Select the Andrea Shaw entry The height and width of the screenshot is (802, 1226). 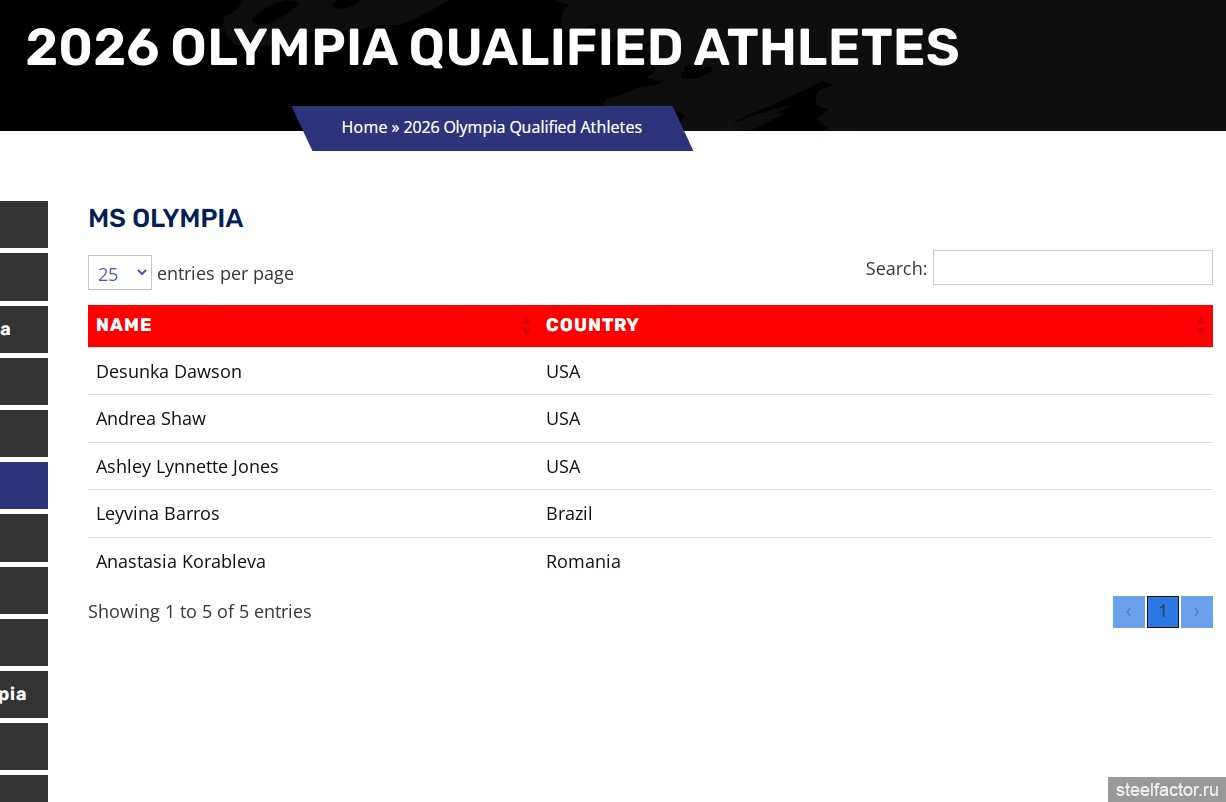click(151, 418)
